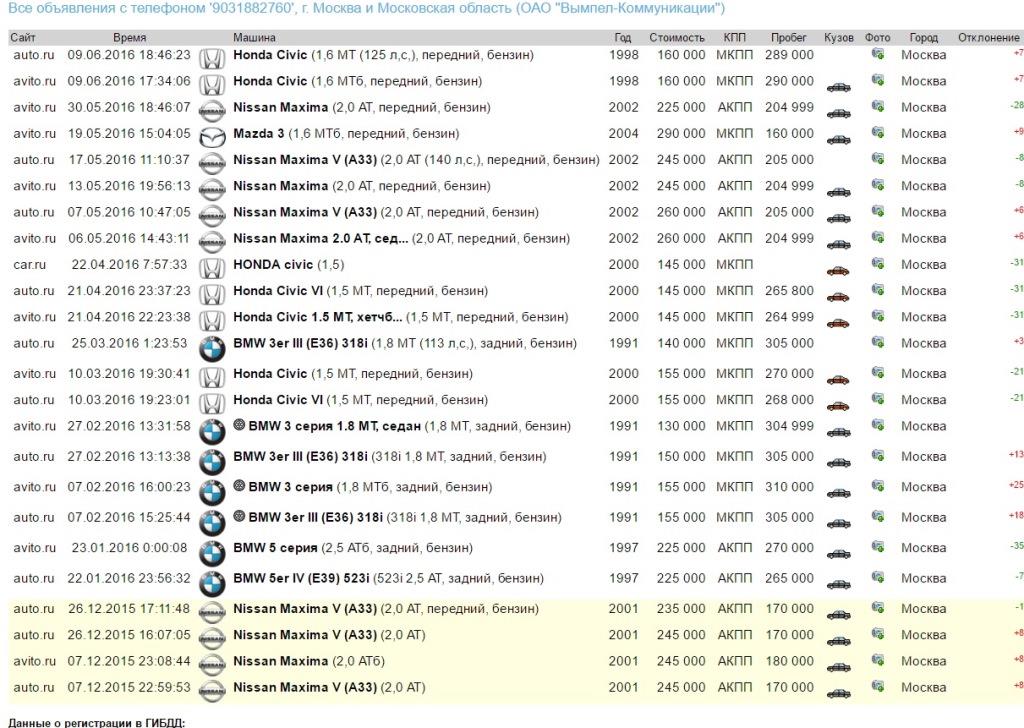The height and width of the screenshot is (728, 1024).
Task: Click 'Машина' column header
Action: point(254,38)
